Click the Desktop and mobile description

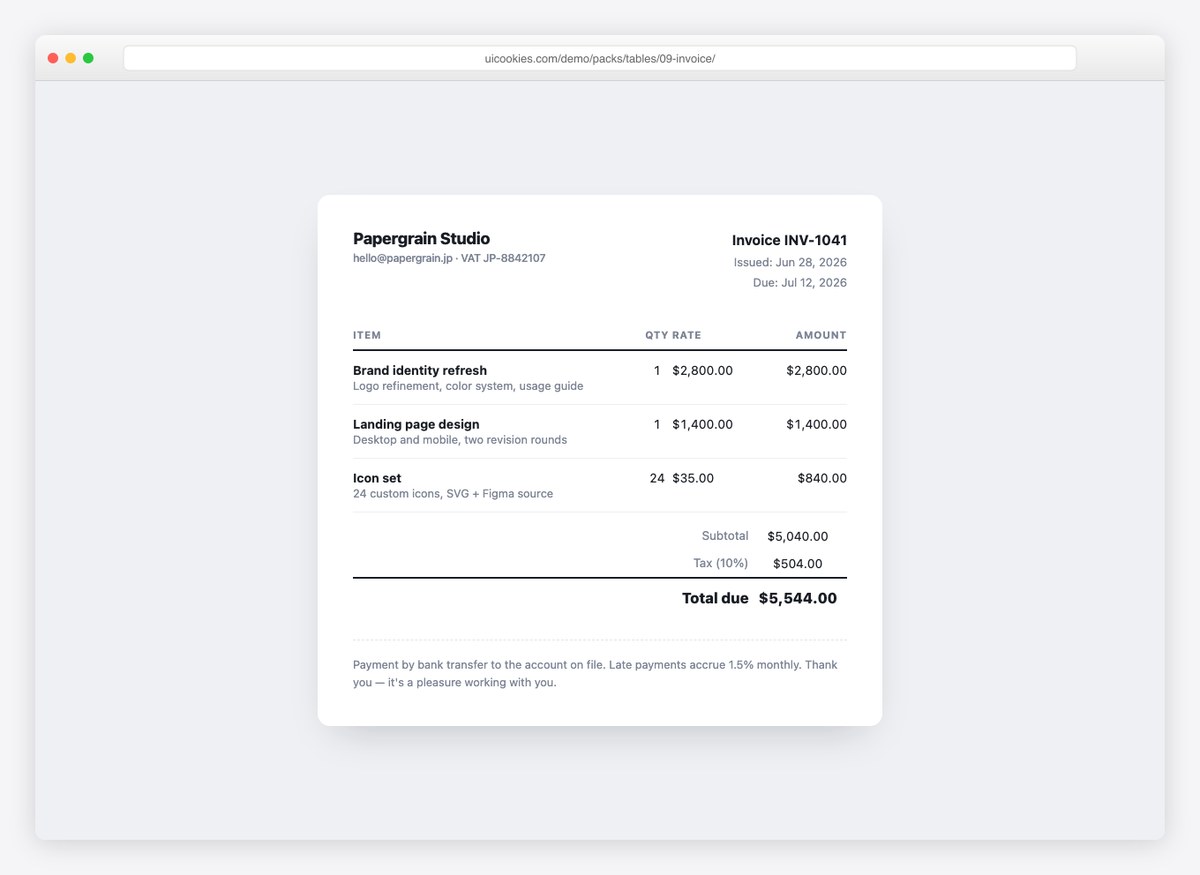coord(460,440)
